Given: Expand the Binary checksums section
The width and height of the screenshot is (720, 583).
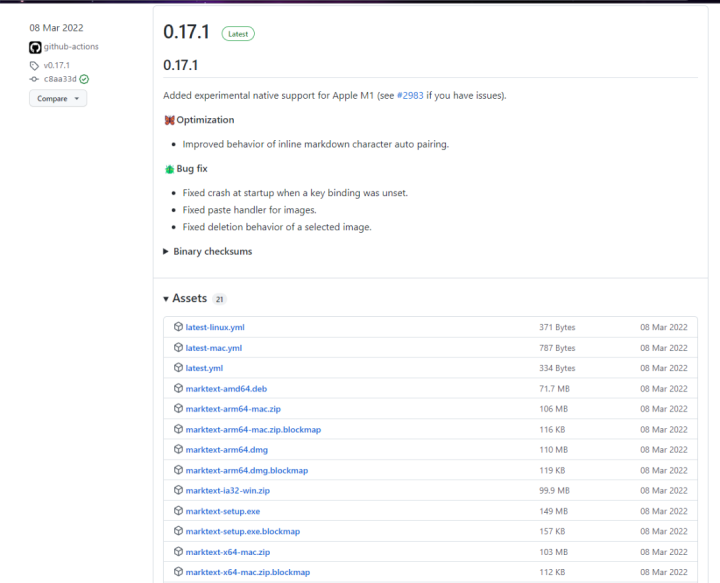Looking at the screenshot, I should point(208,252).
